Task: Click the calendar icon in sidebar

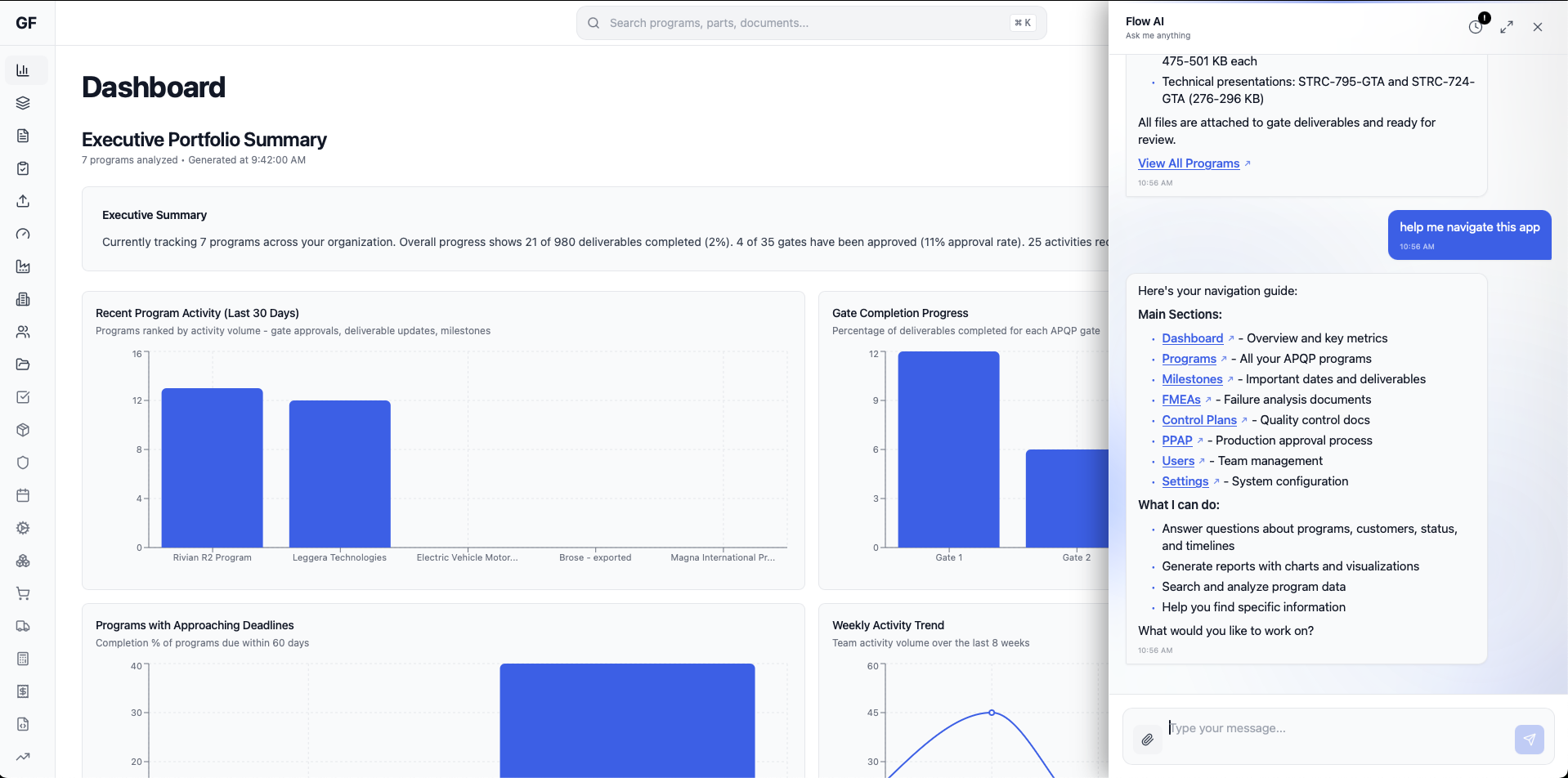Action: (x=23, y=495)
